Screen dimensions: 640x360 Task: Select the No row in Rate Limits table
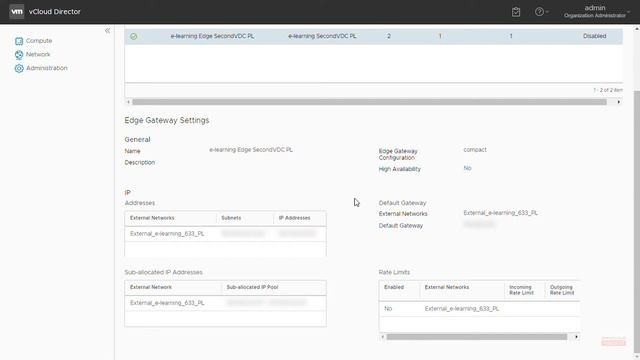coord(479,309)
